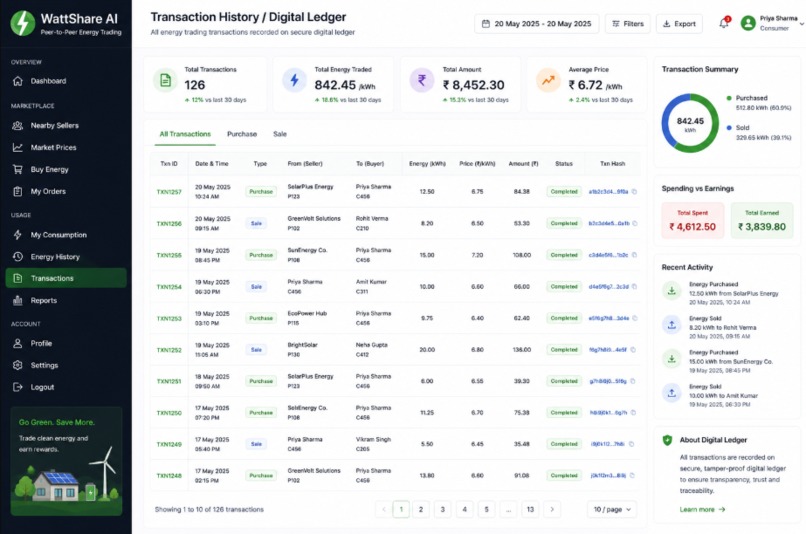Switch to the Sale tab

(280, 134)
